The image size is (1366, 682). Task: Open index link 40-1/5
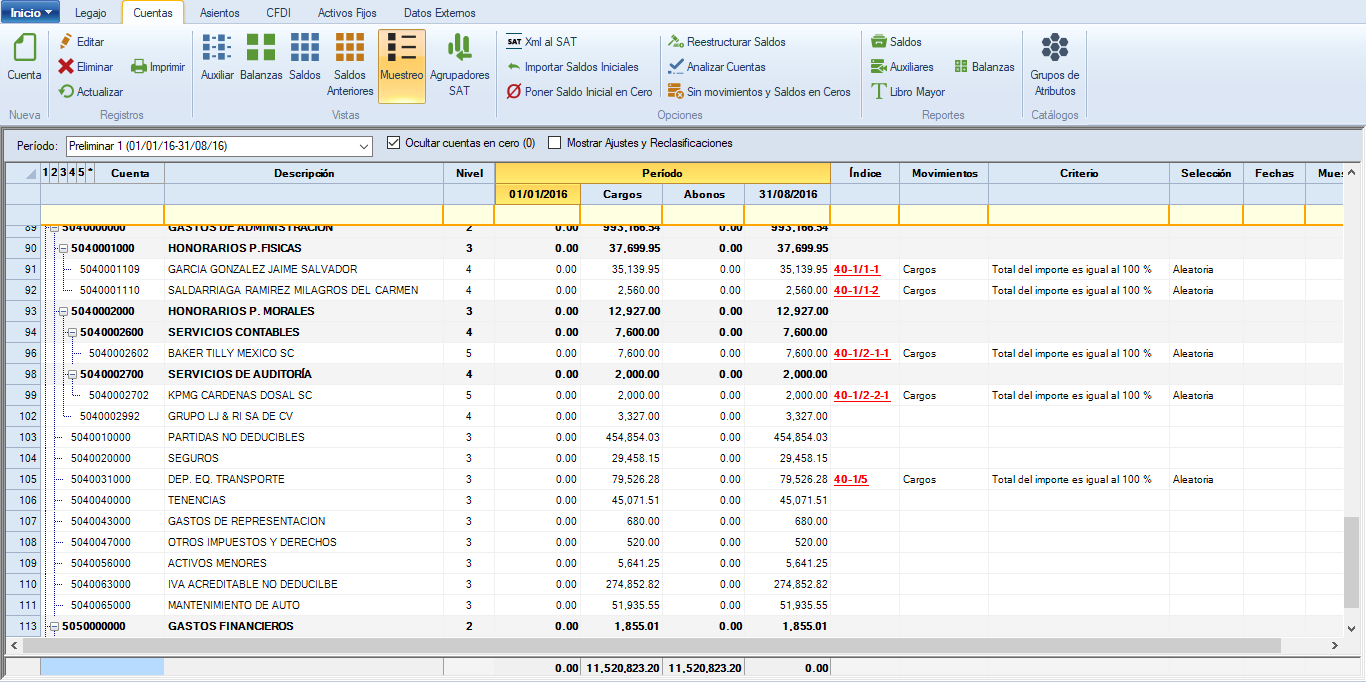click(851, 480)
